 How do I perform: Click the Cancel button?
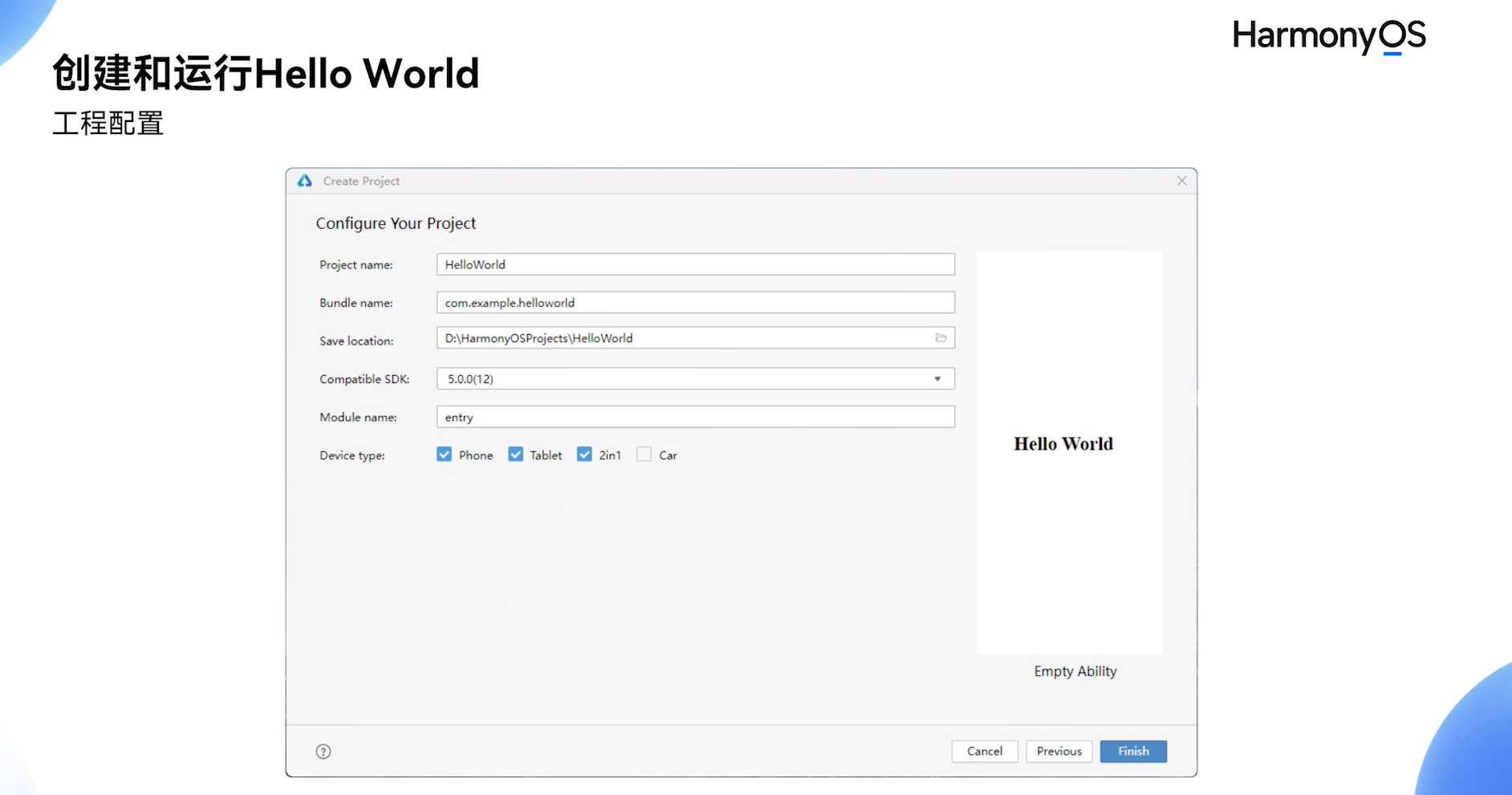[985, 752]
